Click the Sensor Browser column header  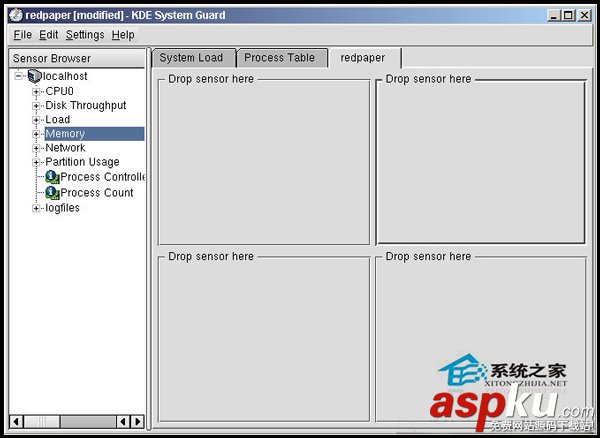point(77,59)
